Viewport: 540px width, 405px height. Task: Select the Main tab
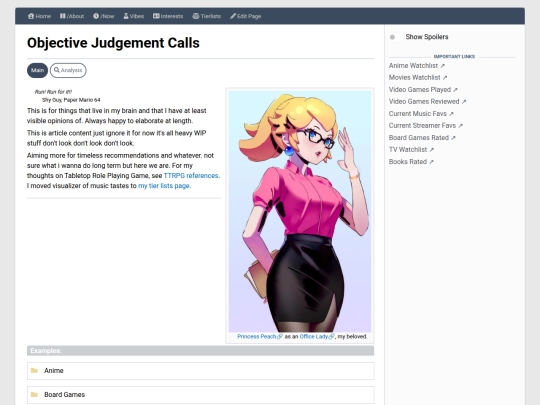38,70
